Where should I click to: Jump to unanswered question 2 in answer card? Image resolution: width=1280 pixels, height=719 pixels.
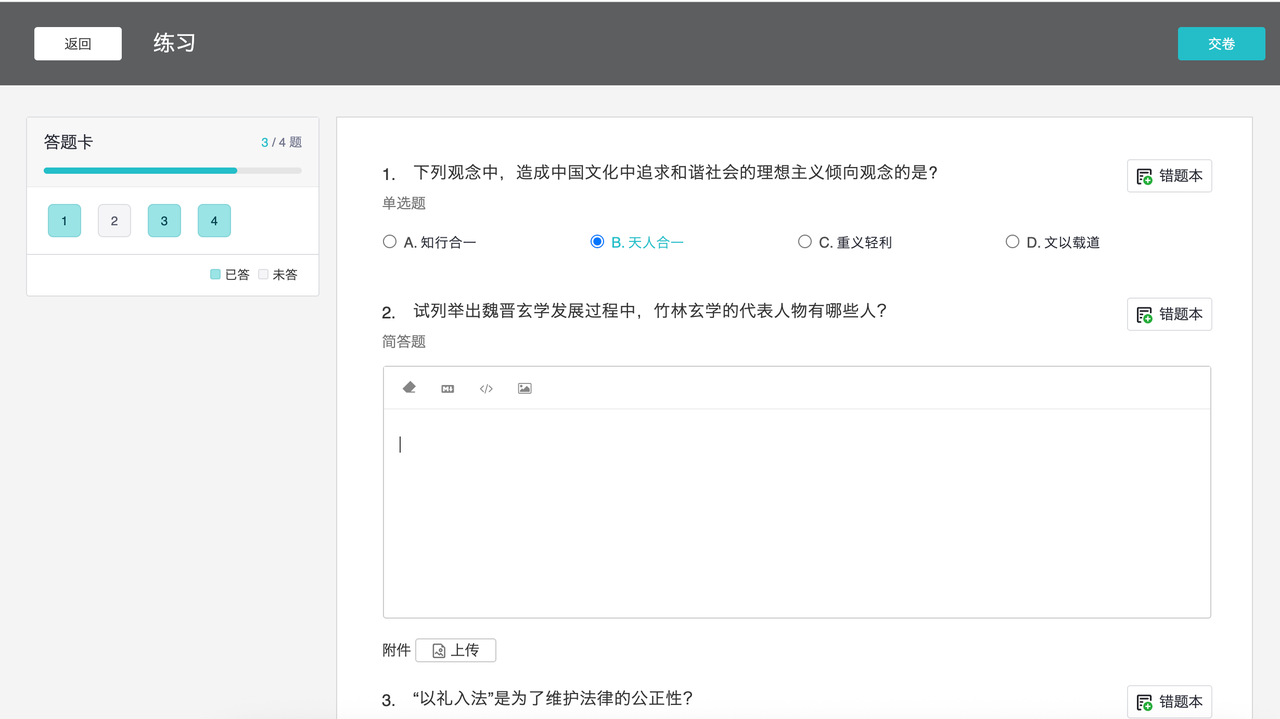pyautogui.click(x=114, y=221)
